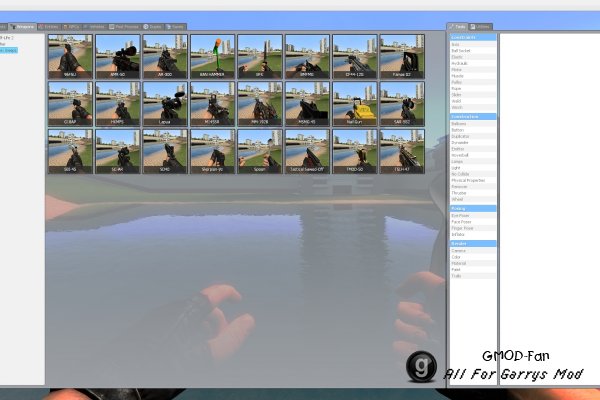The width and height of the screenshot is (600, 400).
Task: Select the Famas weapon thumbnail
Action: click(x=402, y=56)
